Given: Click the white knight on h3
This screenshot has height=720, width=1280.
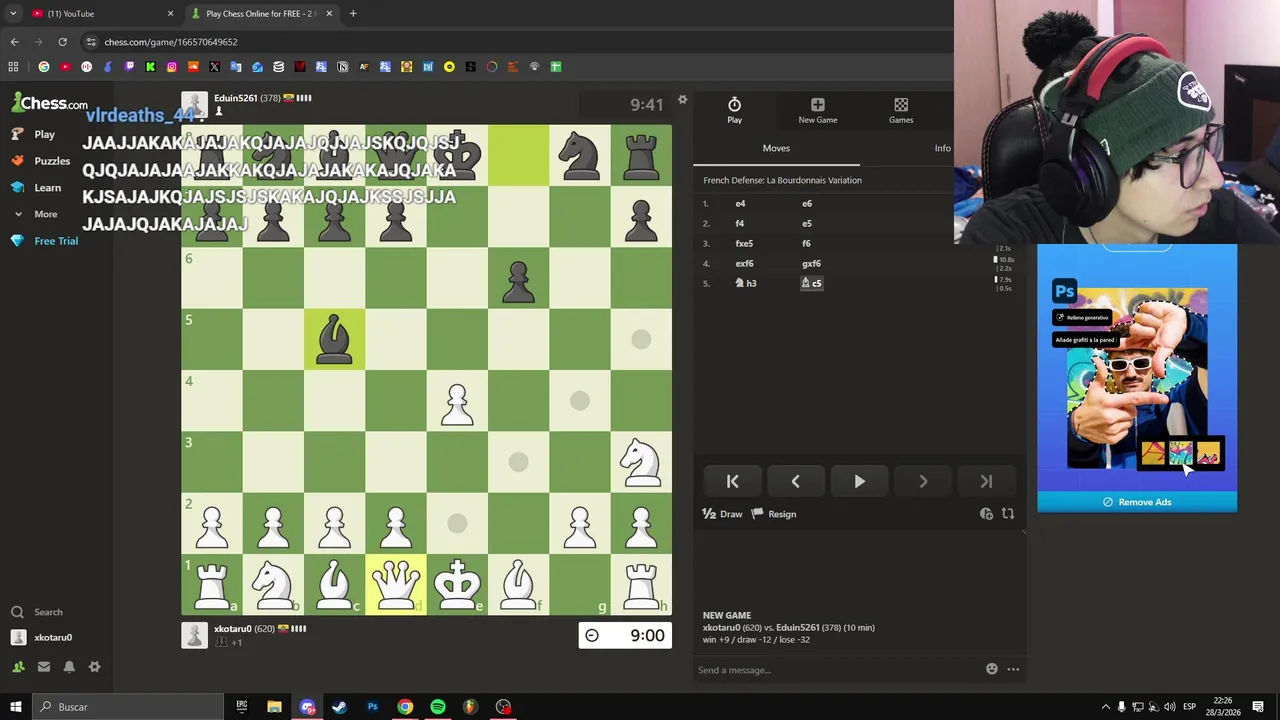Looking at the screenshot, I should 641,462.
